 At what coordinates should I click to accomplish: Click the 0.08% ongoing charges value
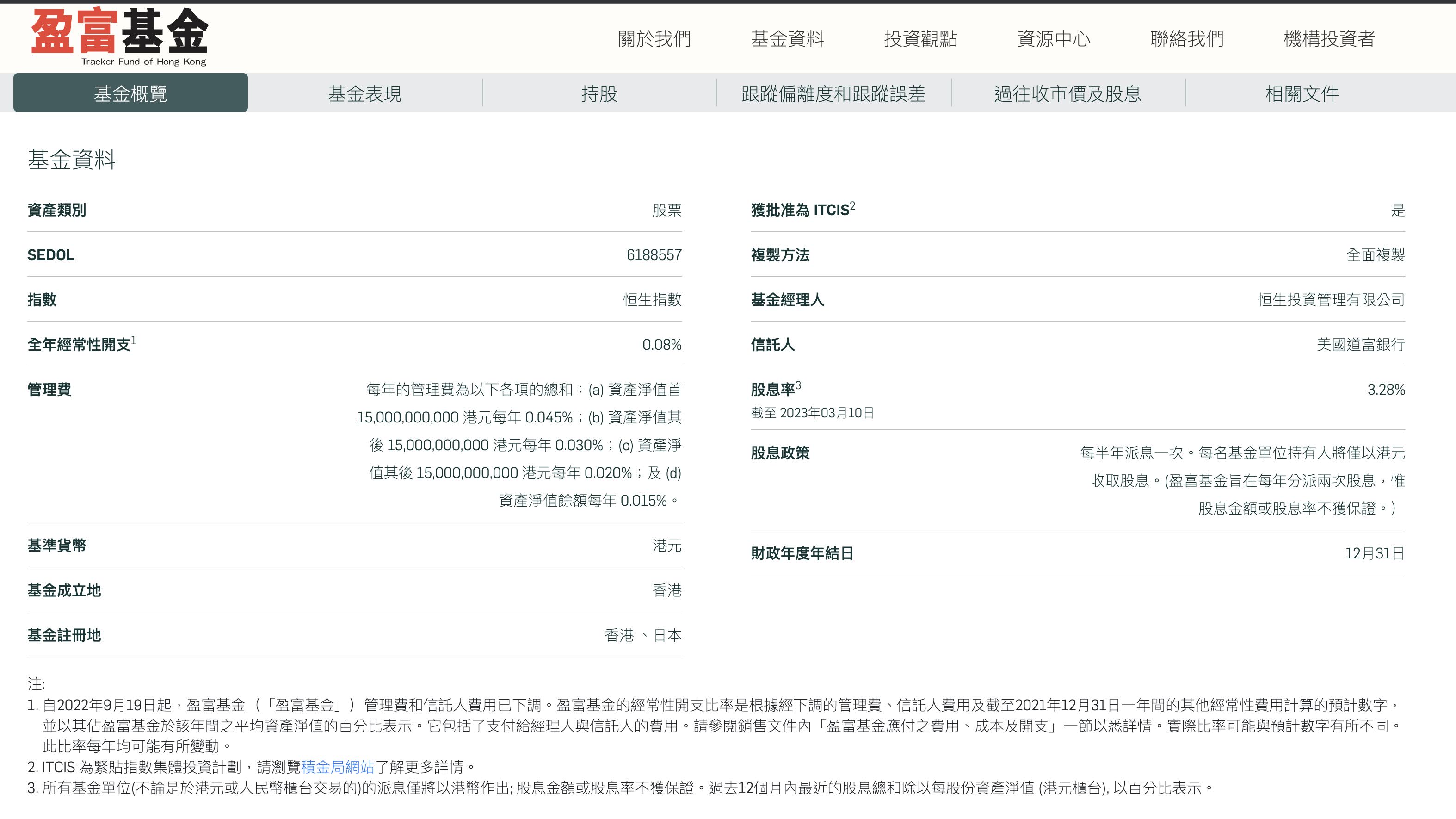pyautogui.click(x=661, y=344)
